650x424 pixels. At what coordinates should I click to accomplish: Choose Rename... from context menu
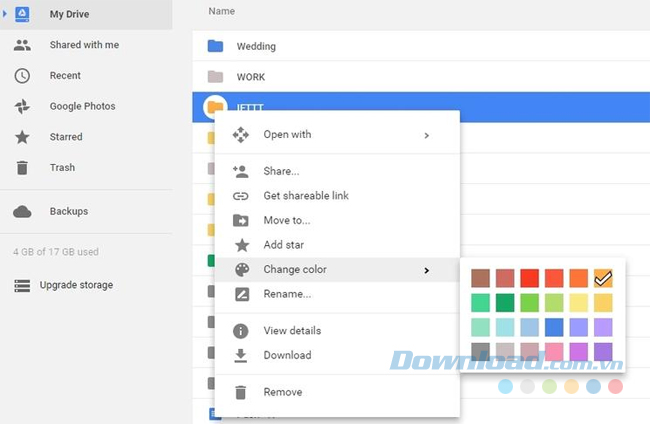pos(337,294)
